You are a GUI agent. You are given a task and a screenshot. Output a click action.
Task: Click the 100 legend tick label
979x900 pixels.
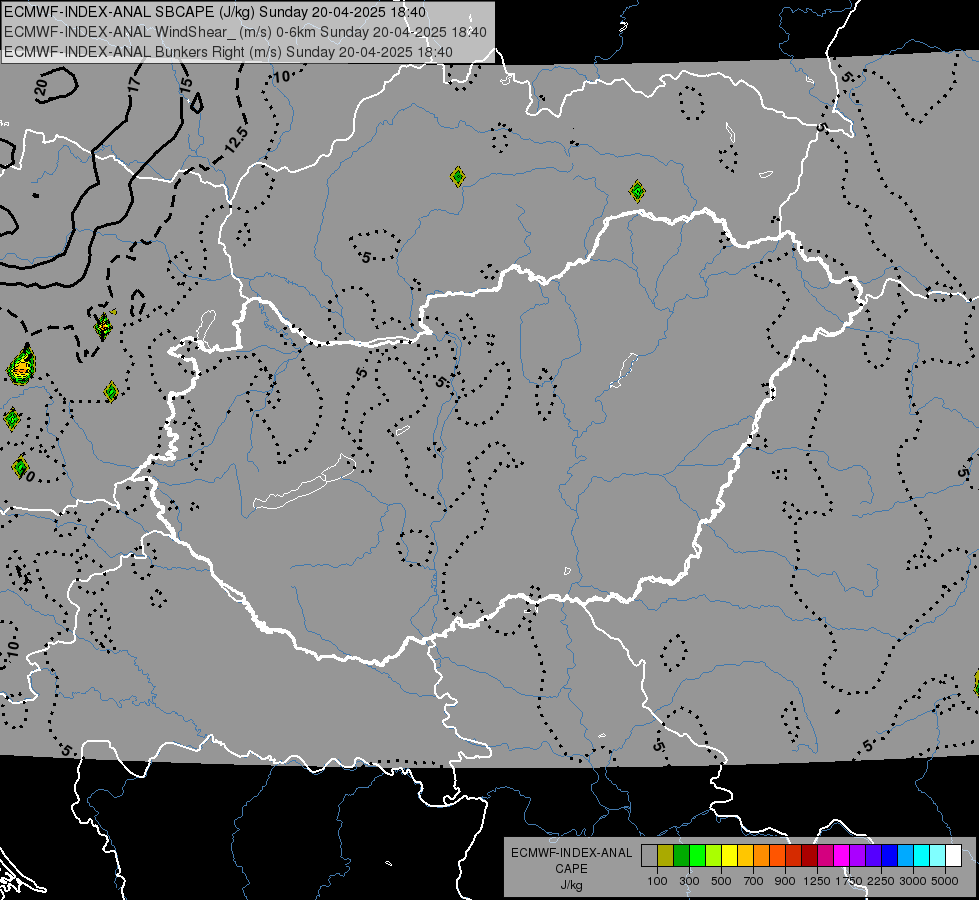657,881
